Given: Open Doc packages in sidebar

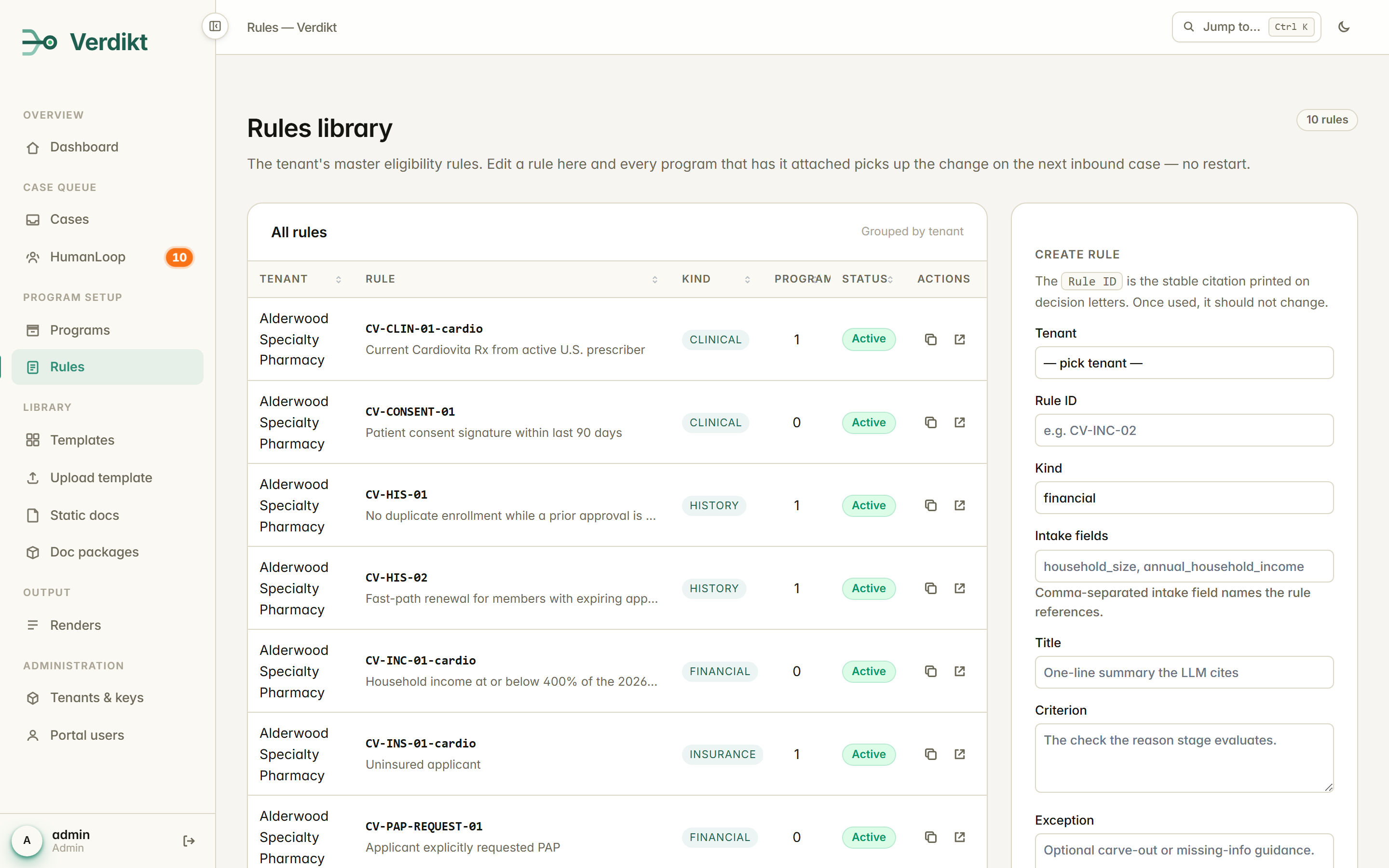Looking at the screenshot, I should pos(108,552).
